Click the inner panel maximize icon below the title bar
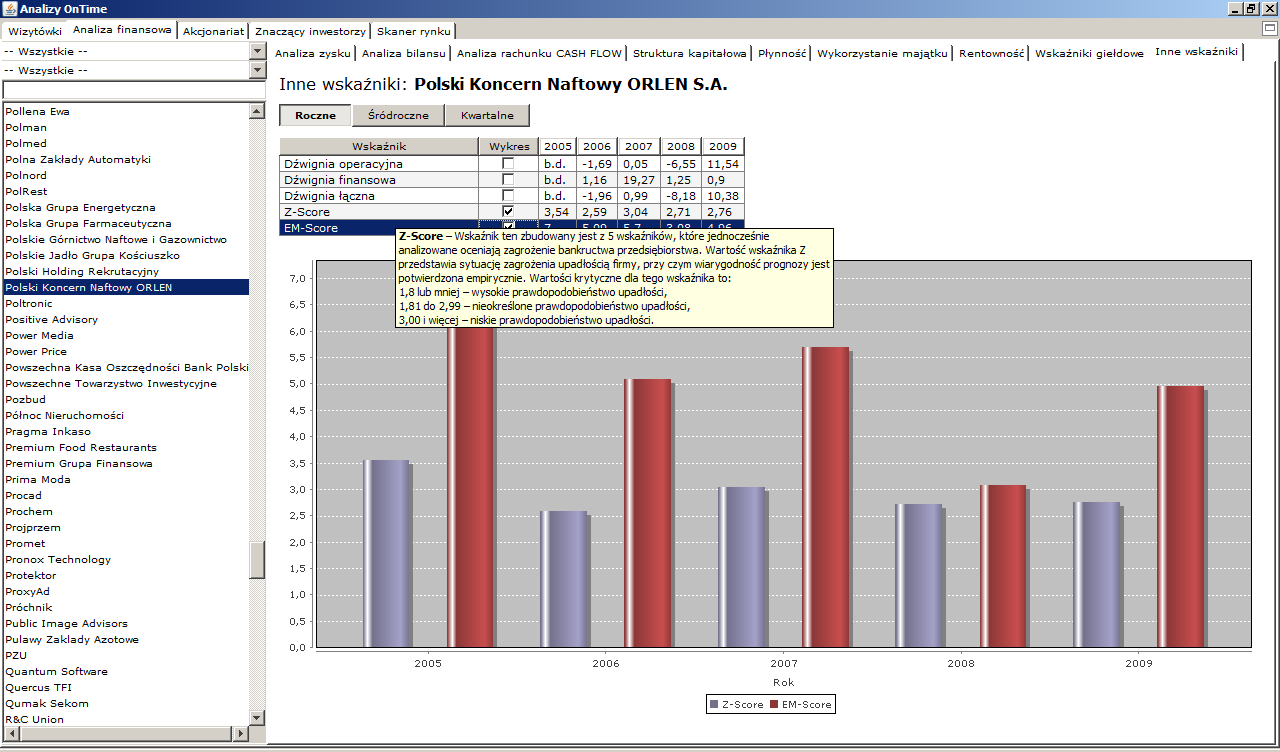1280x752 pixels. [x=1269, y=29]
